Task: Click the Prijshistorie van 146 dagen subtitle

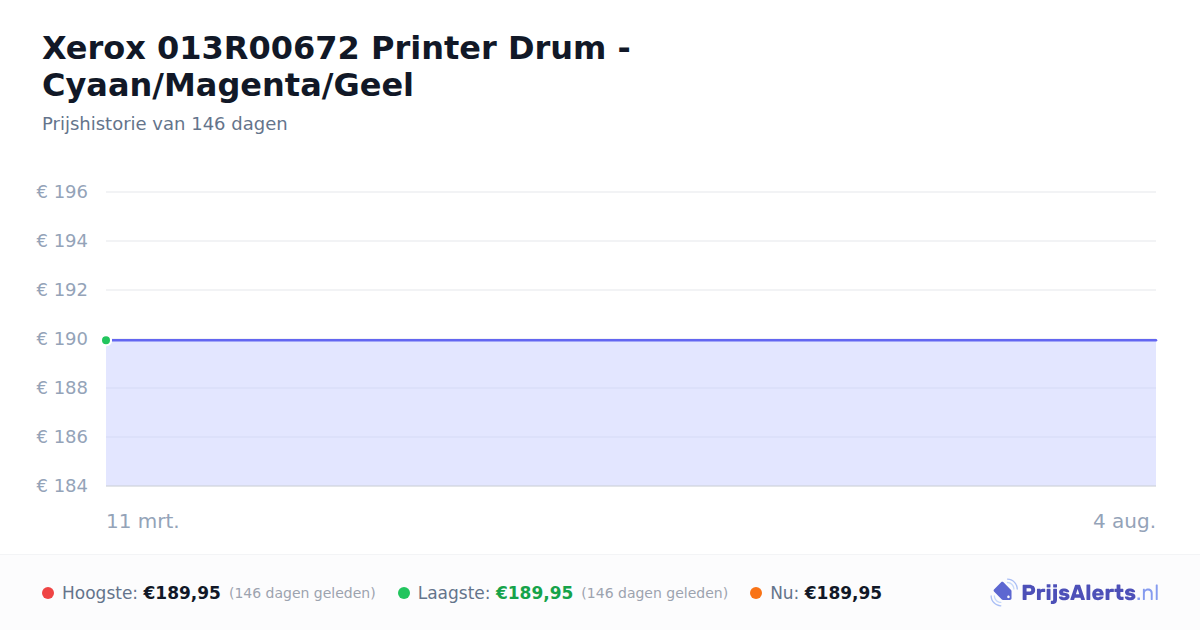Action: (165, 124)
